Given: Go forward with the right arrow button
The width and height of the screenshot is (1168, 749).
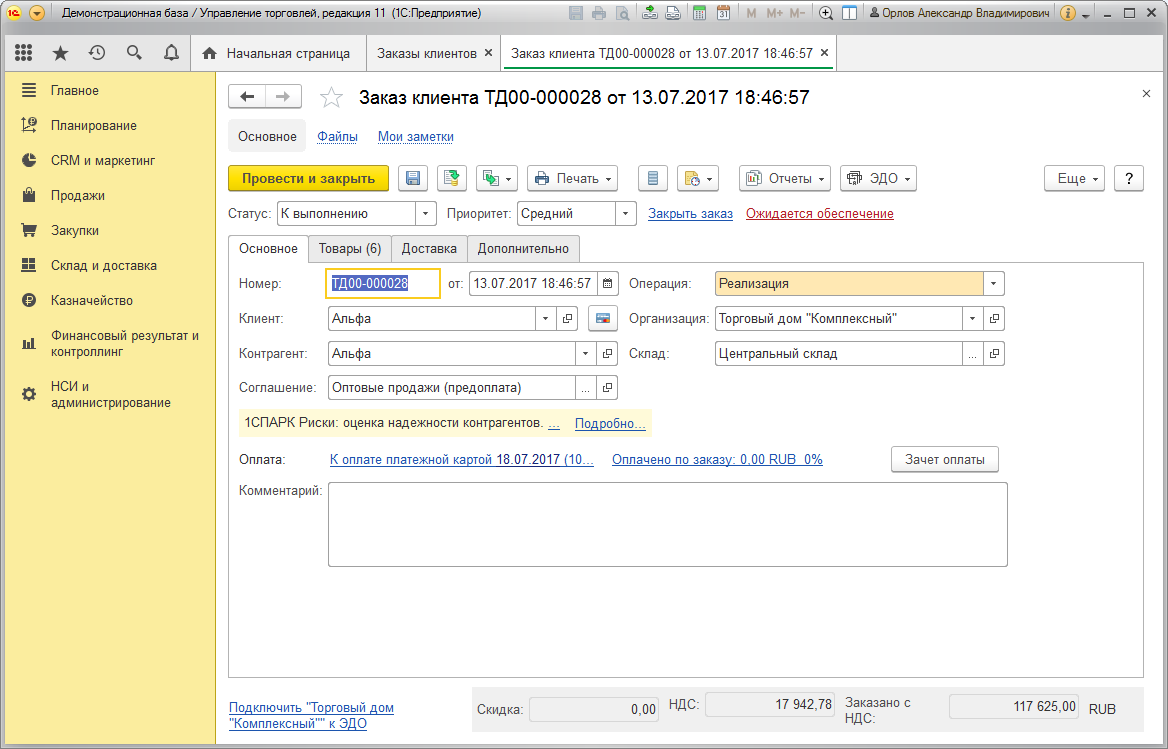Looking at the screenshot, I should pyautogui.click(x=283, y=97).
